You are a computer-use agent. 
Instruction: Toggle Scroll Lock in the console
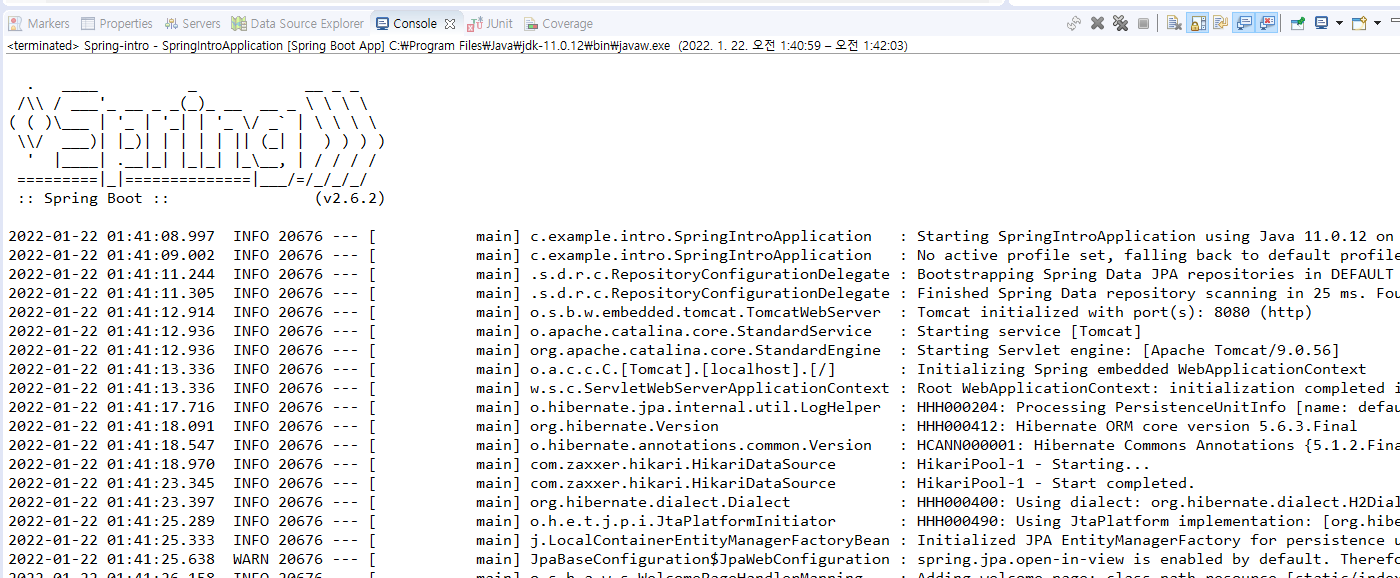1197,23
